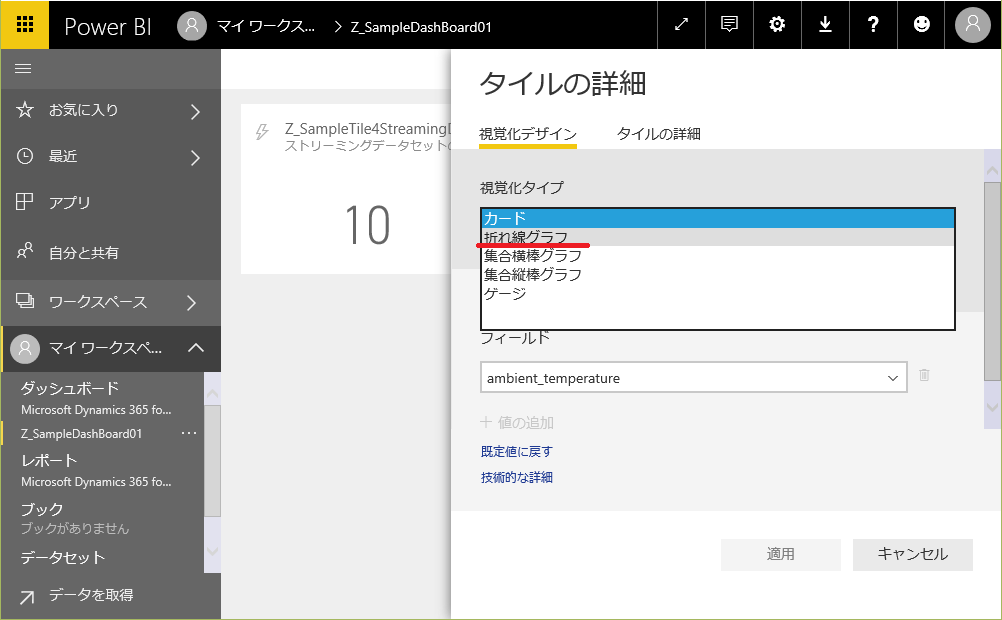
Task: Click the ブックがありません text
Action: 75,529
